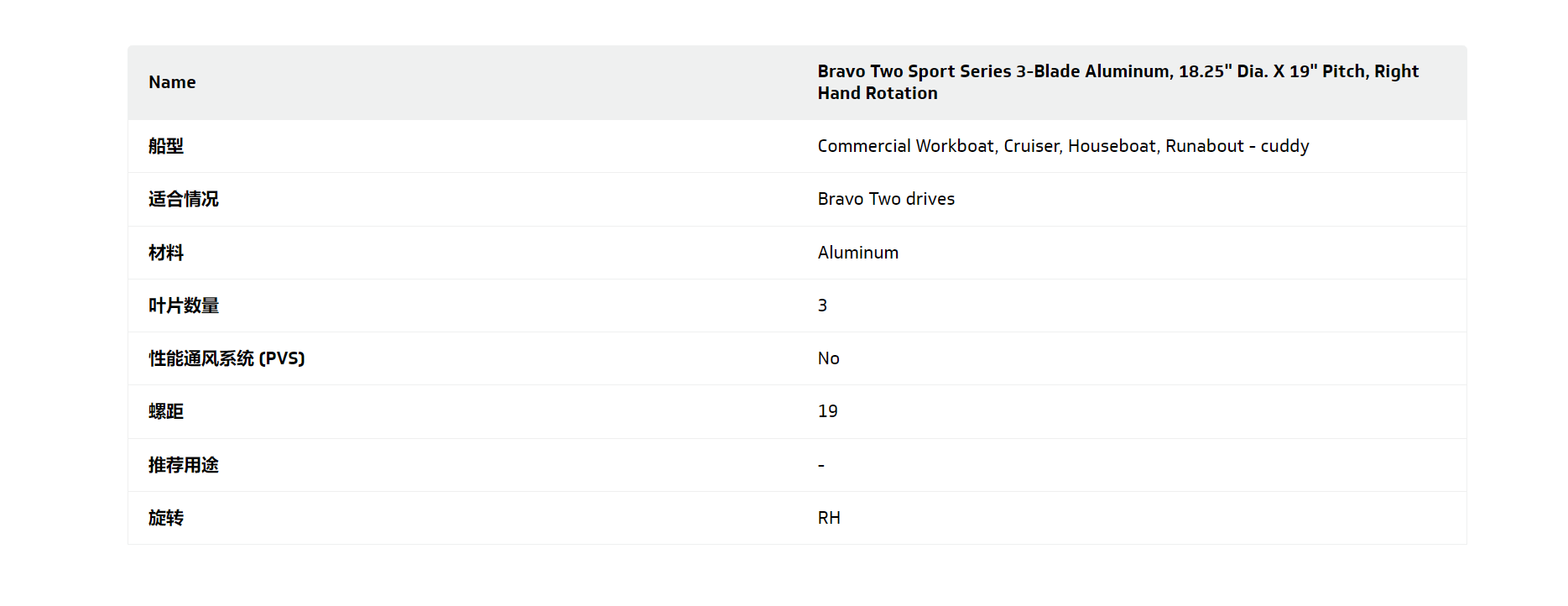Image resolution: width=1568 pixels, height=606 pixels.
Task: Click the 'Houseboat' boat type text
Action: pos(1112,146)
